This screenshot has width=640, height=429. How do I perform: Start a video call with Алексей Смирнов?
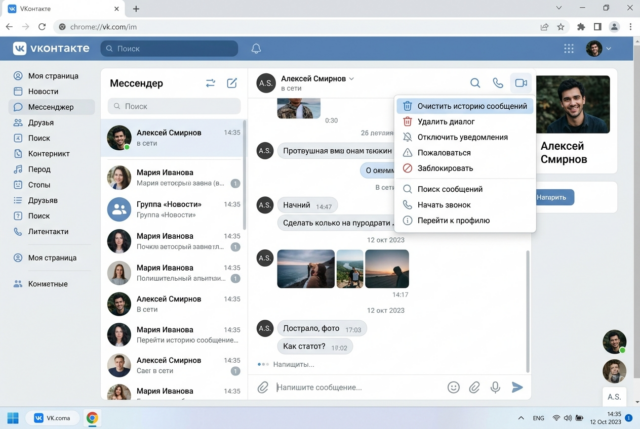click(521, 83)
